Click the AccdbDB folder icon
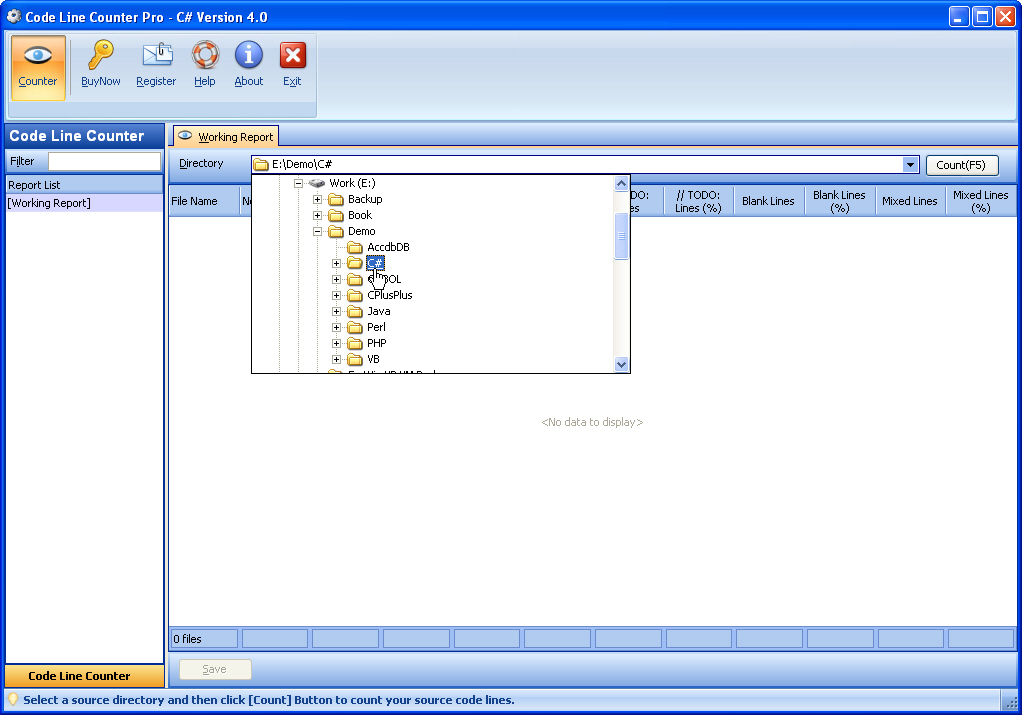1022x715 pixels. [x=355, y=247]
